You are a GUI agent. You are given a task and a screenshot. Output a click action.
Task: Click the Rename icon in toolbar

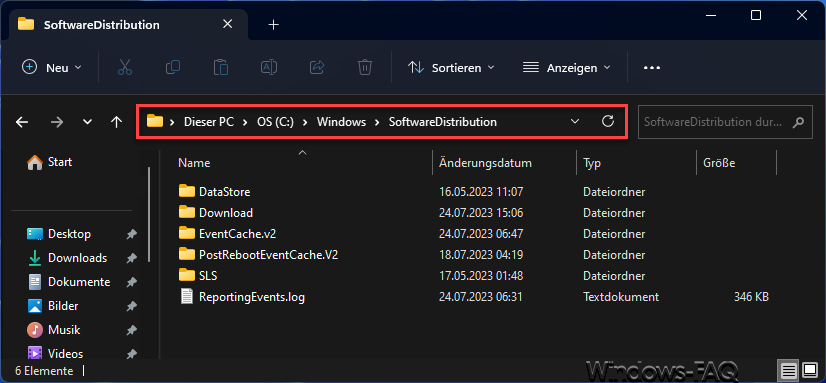click(x=269, y=67)
